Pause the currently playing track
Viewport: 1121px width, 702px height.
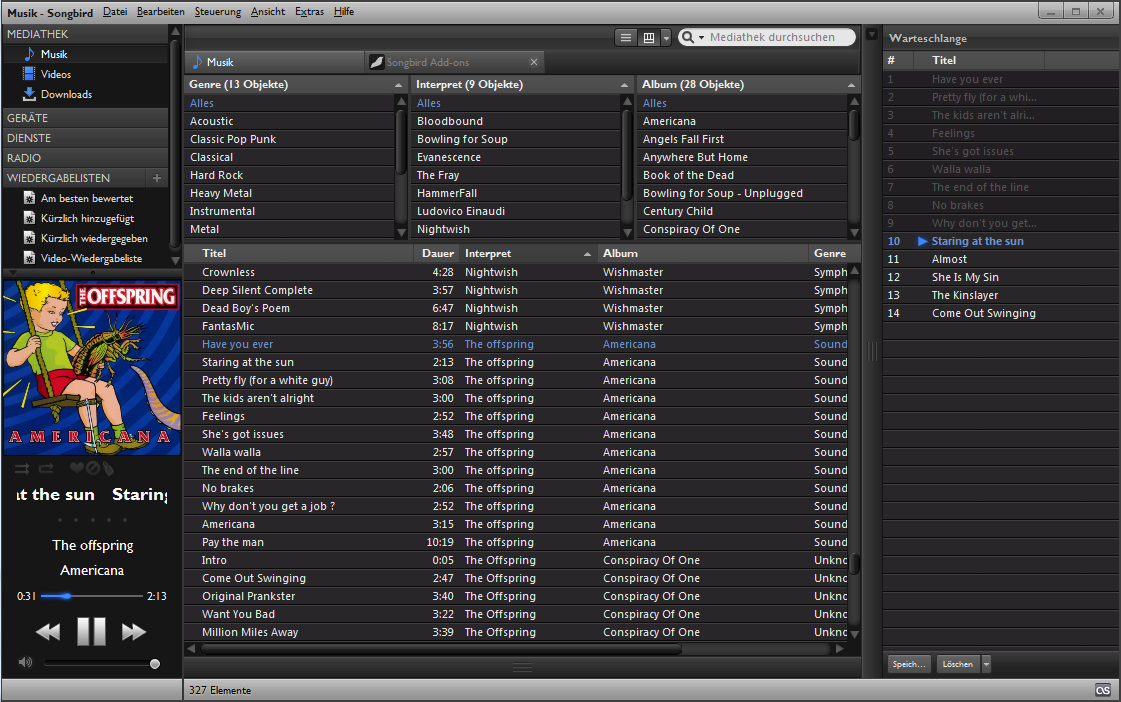(x=91, y=631)
